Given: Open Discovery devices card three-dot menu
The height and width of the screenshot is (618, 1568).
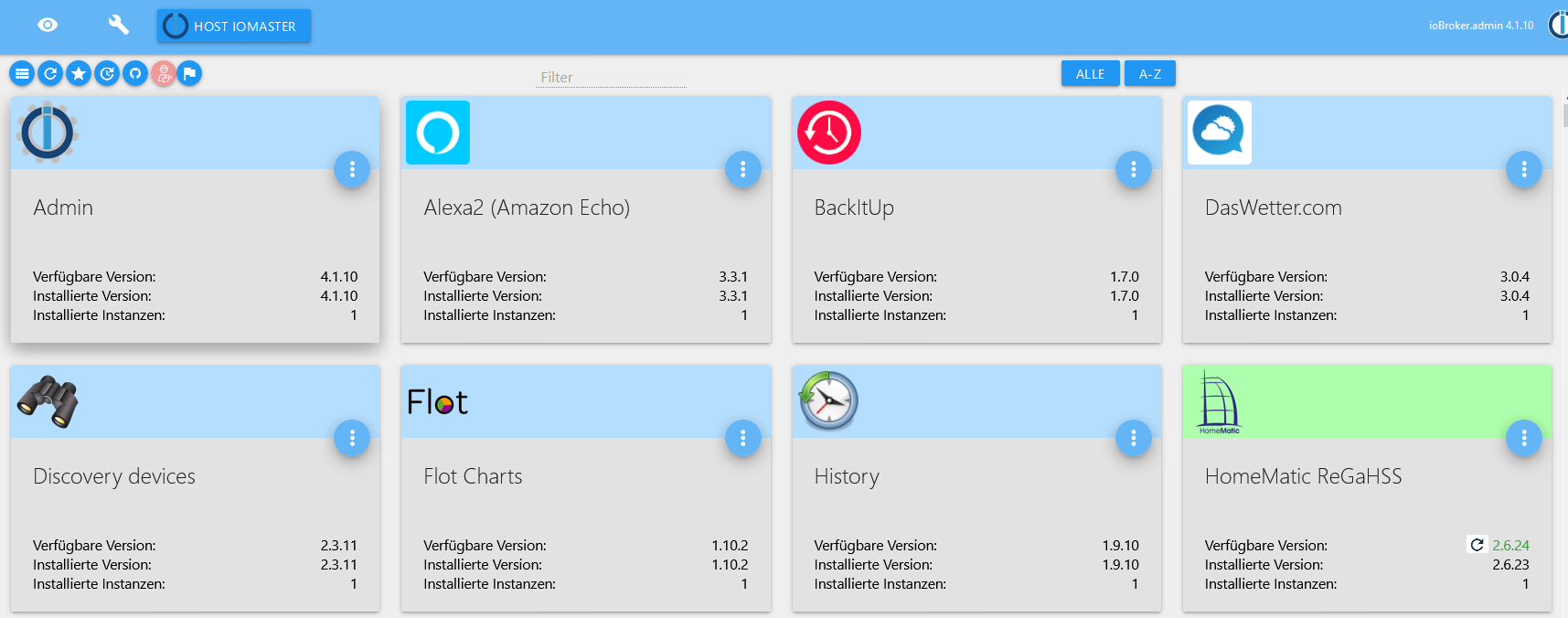Looking at the screenshot, I should (352, 438).
